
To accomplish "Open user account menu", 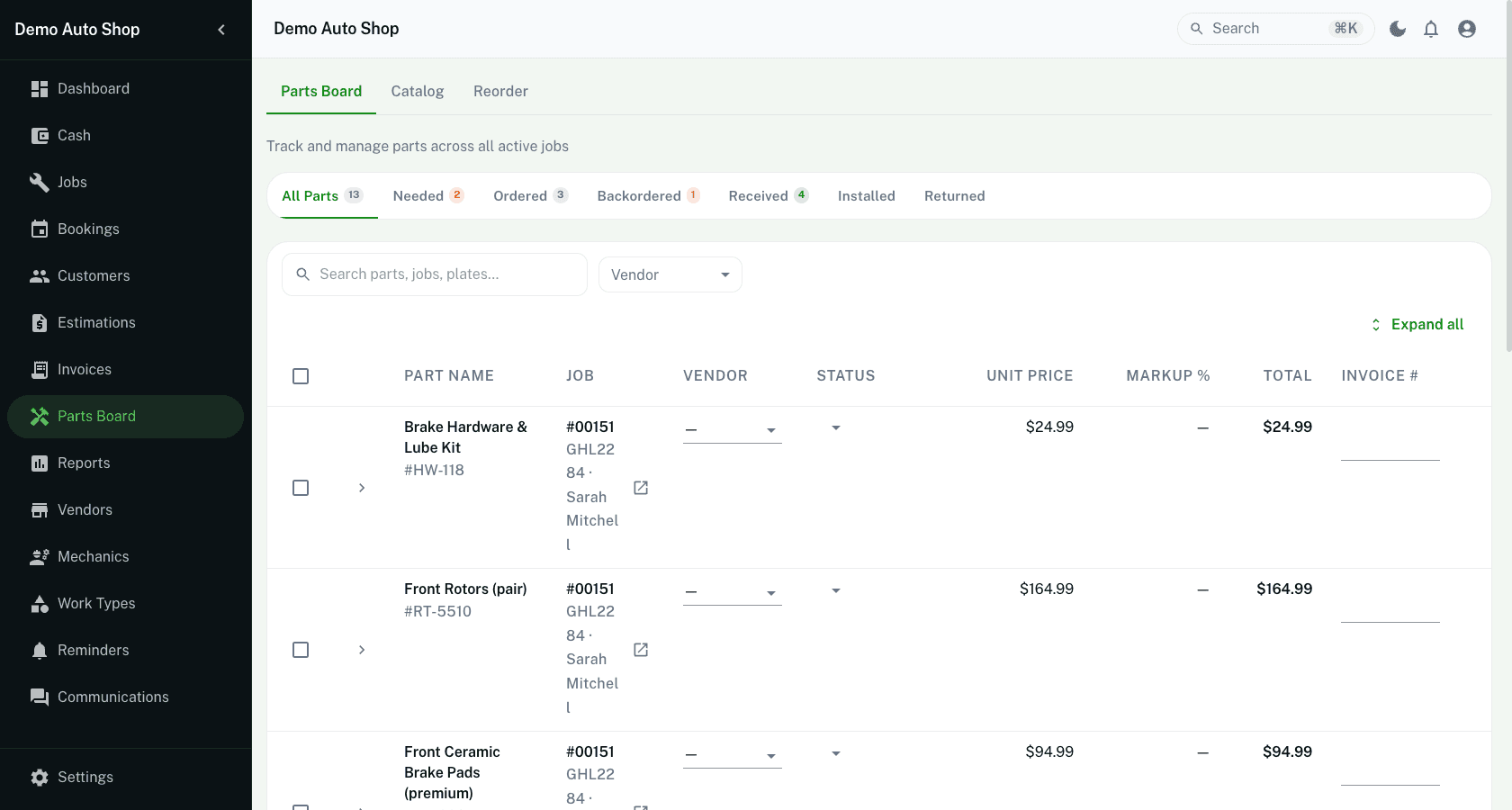I will 1467,29.
